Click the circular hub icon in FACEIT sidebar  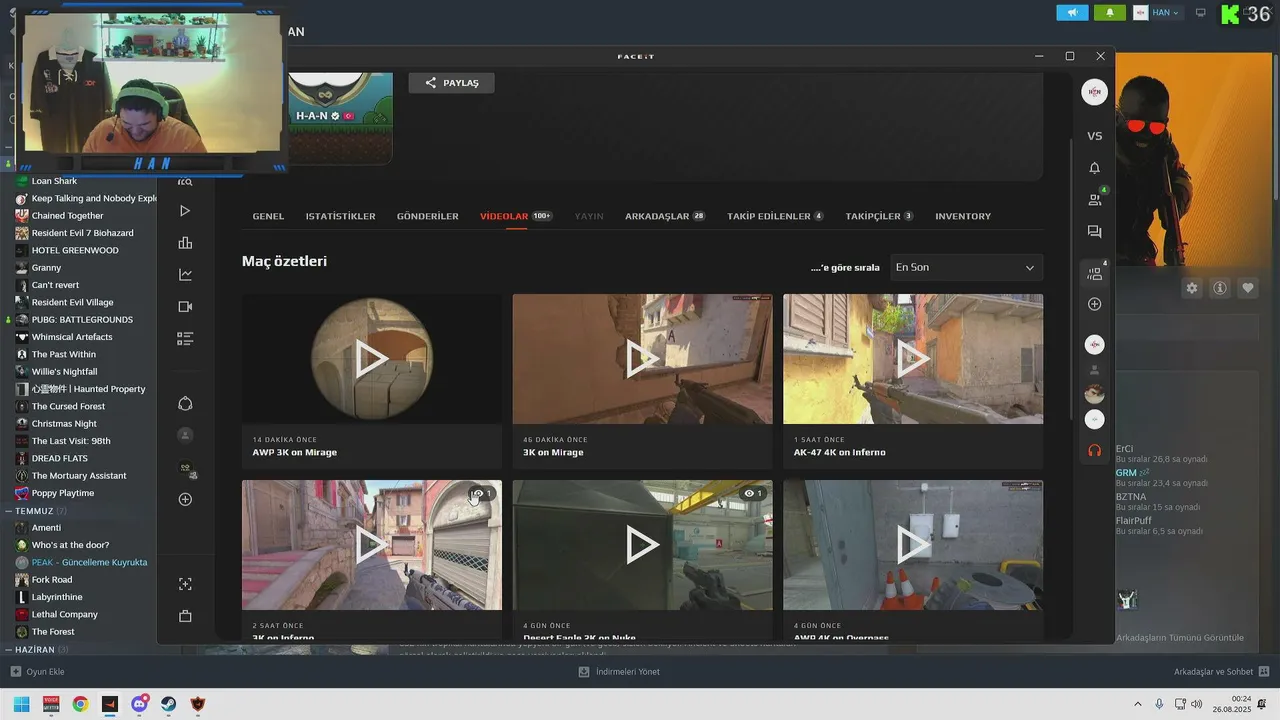click(185, 403)
